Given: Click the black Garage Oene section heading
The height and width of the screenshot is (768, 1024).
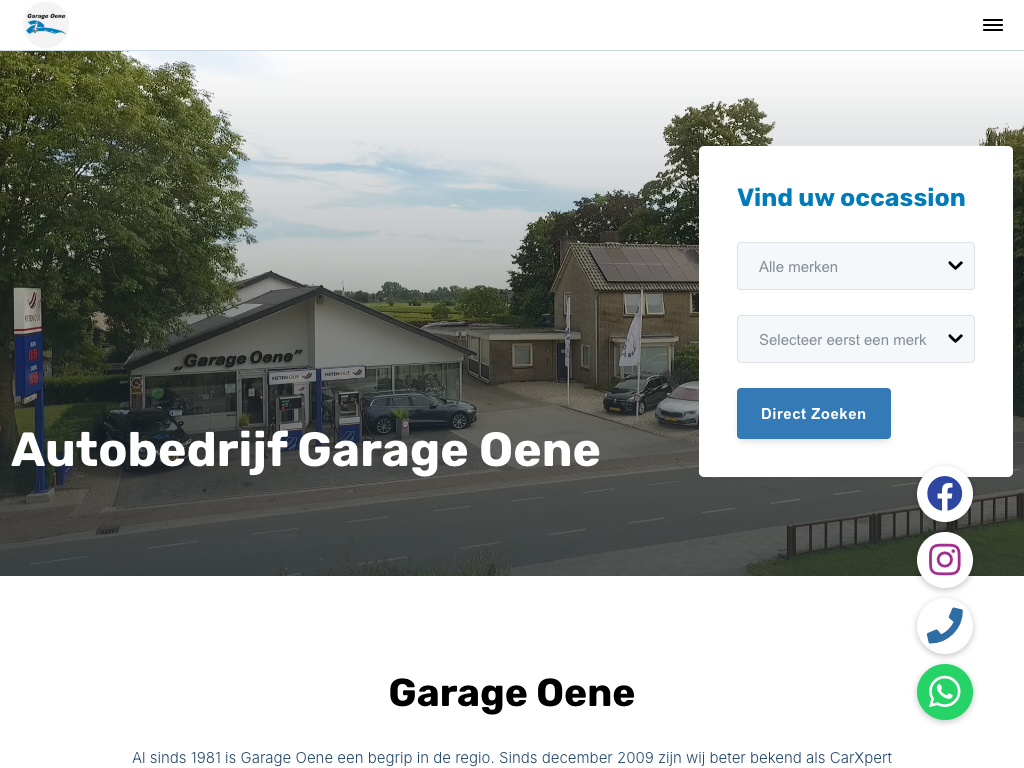Looking at the screenshot, I should [511, 693].
